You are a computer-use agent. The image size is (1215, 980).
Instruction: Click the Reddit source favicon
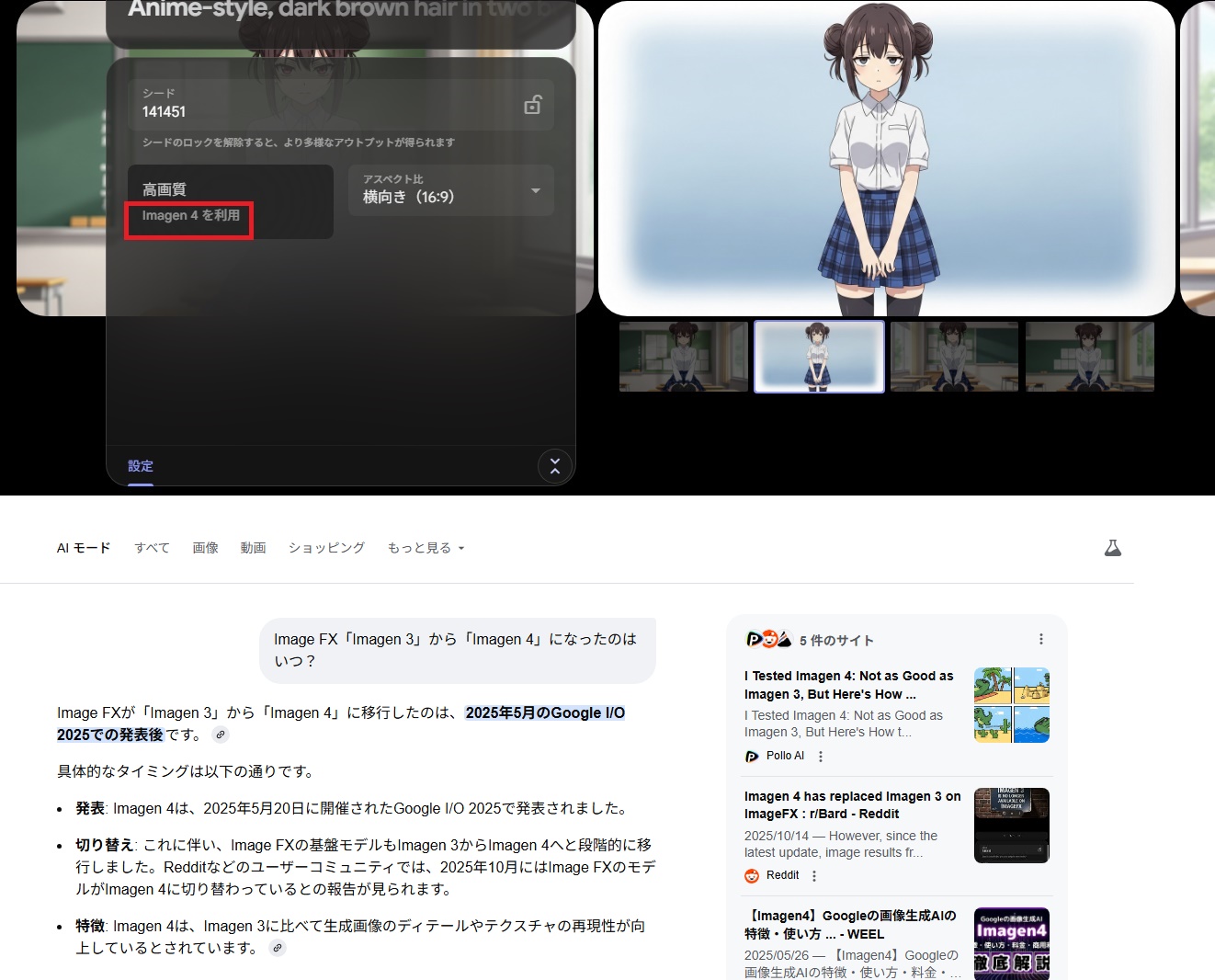(752, 876)
